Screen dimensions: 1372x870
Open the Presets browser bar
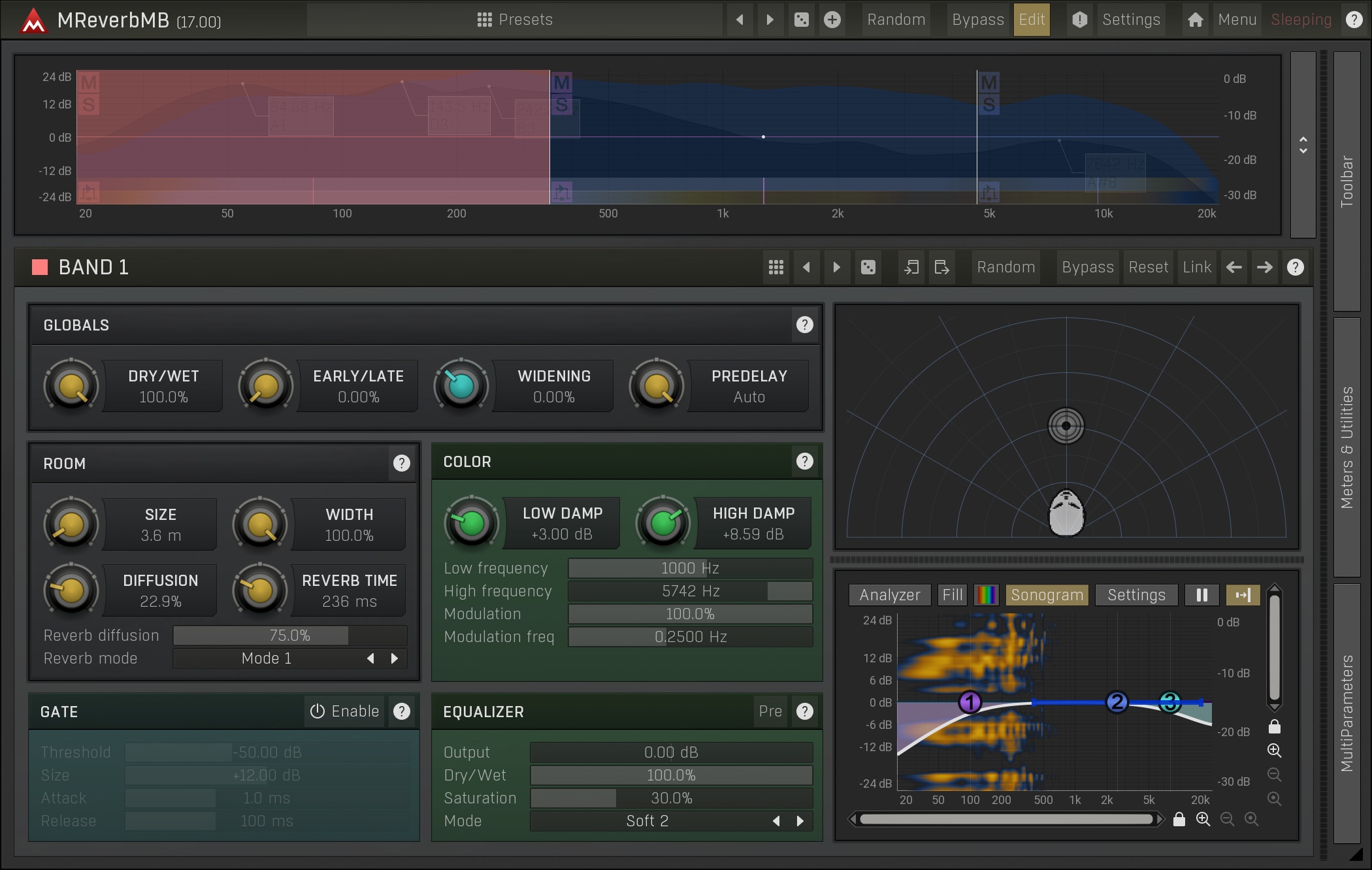click(515, 20)
